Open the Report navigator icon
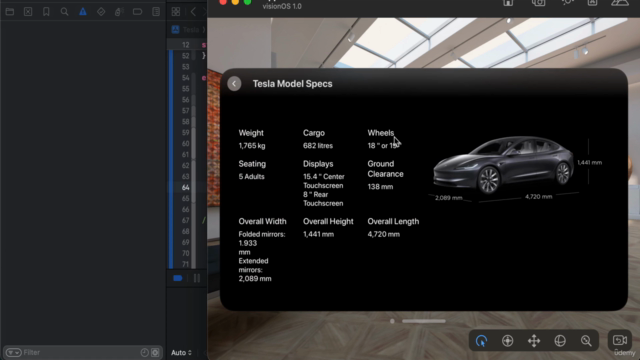The width and height of the screenshot is (640, 360). coord(156,11)
